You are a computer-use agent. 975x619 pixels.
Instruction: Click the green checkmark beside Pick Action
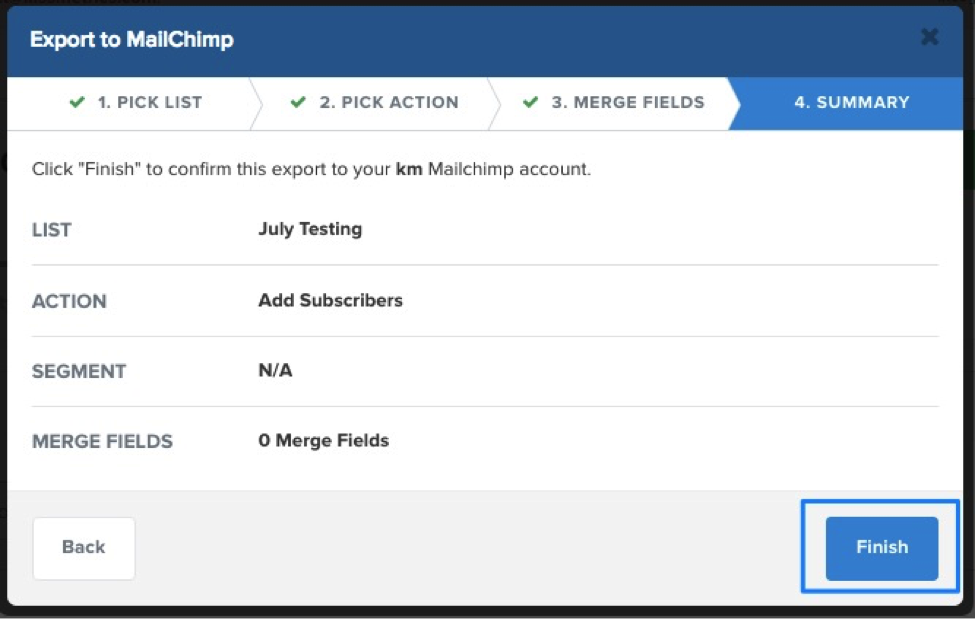coord(297,102)
